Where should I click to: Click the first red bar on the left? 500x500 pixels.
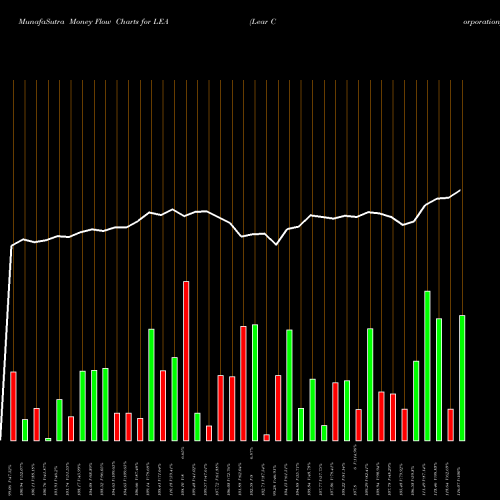(x=13, y=406)
